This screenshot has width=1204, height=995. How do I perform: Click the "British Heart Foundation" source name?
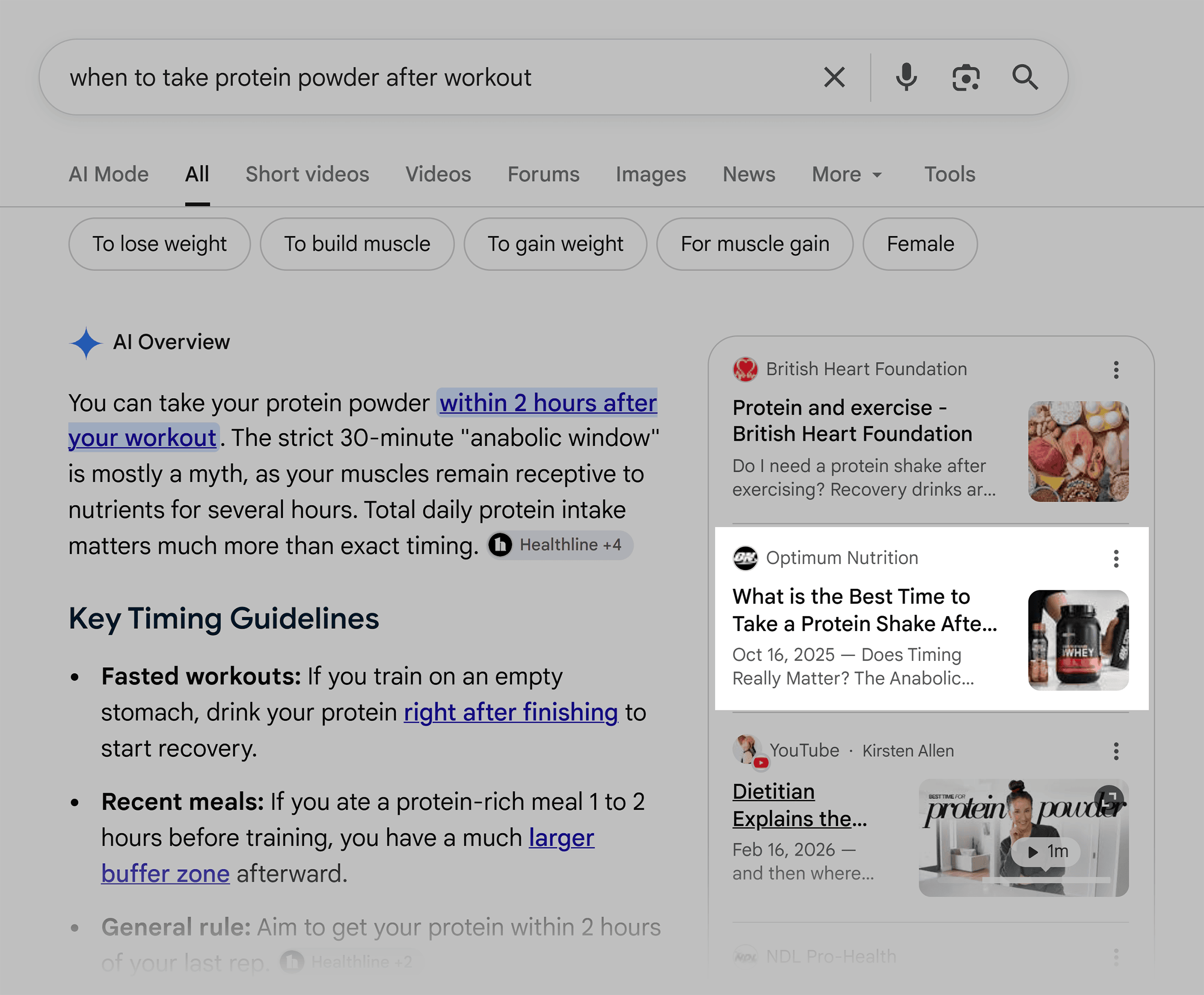pyautogui.click(x=866, y=369)
